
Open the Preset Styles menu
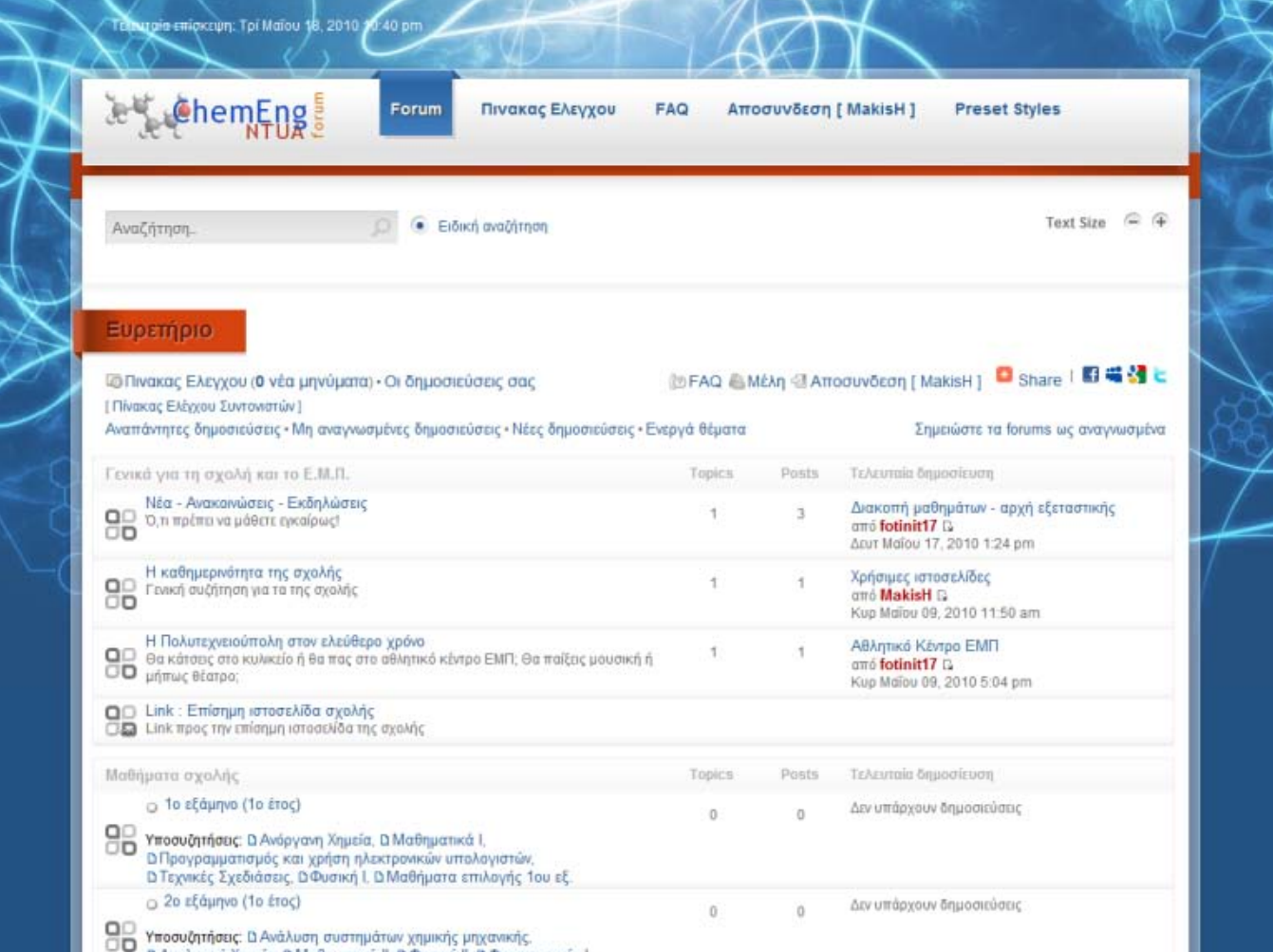(1006, 109)
